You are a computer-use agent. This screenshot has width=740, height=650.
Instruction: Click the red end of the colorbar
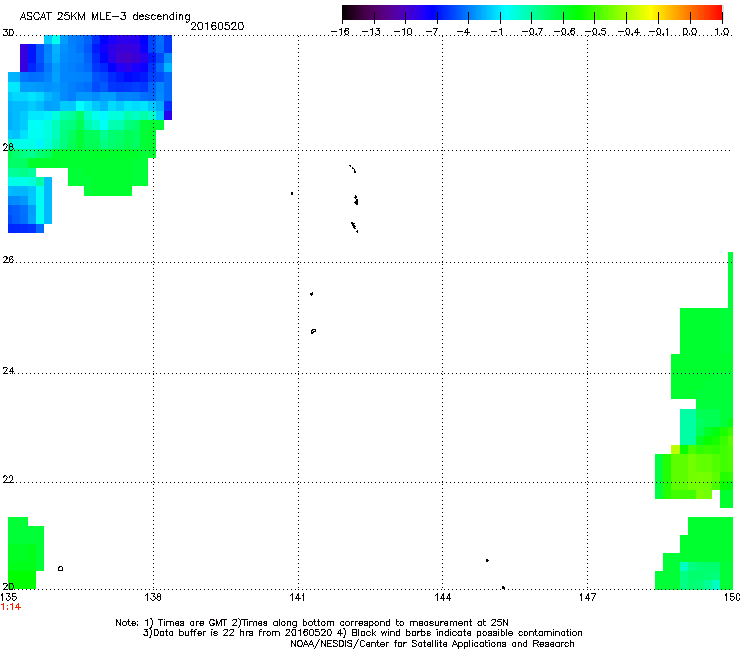[715, 13]
